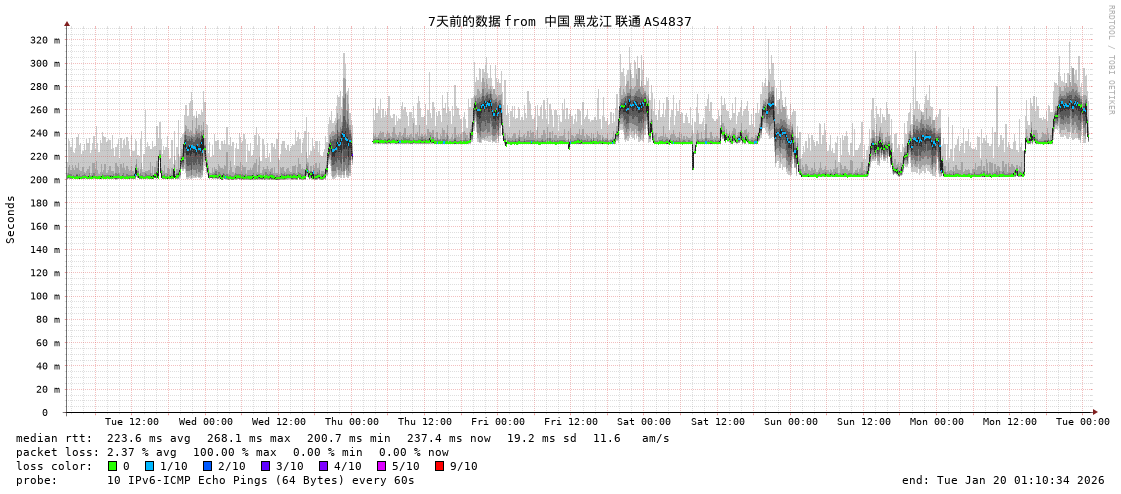Screen dimensions: 1121x494
Task: Click the graph title mentioning AS4837
Action: click(559, 21)
